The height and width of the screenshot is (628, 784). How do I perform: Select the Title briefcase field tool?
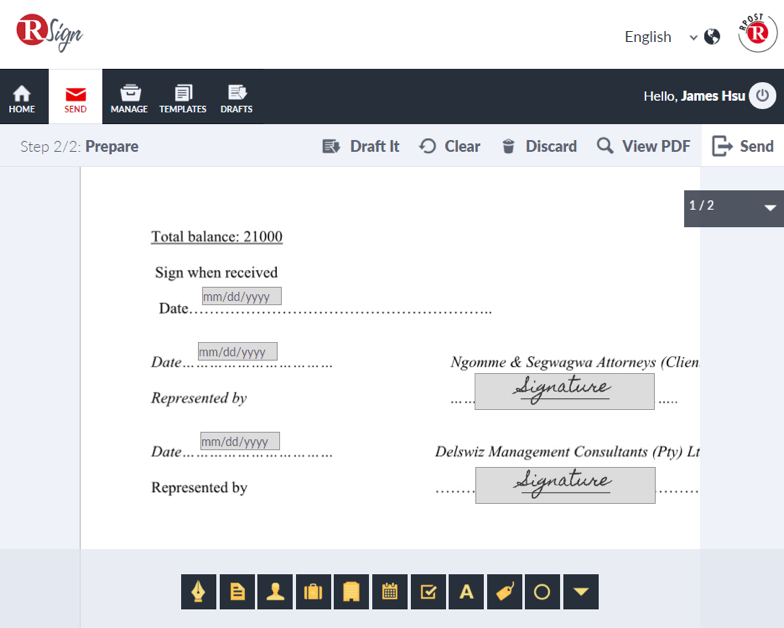click(313, 592)
